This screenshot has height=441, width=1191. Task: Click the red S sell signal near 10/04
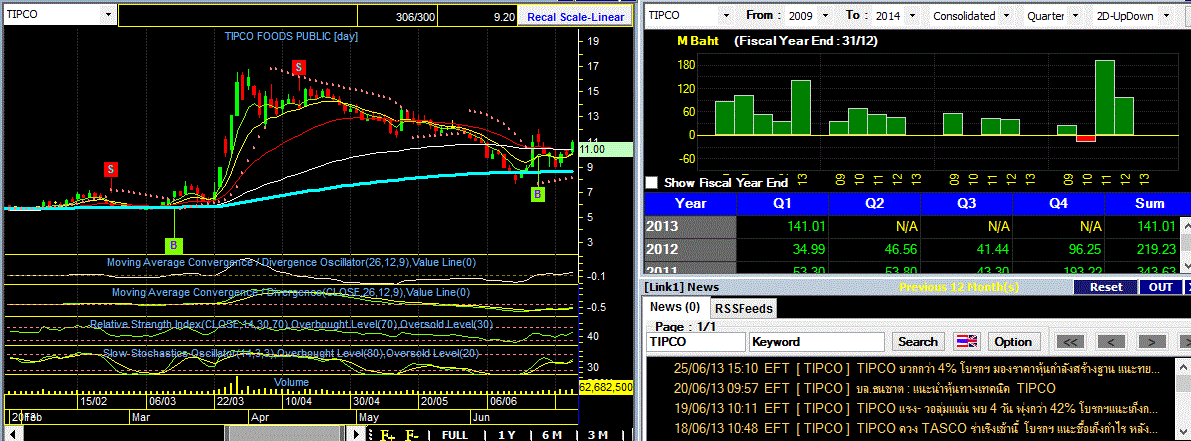[299, 68]
